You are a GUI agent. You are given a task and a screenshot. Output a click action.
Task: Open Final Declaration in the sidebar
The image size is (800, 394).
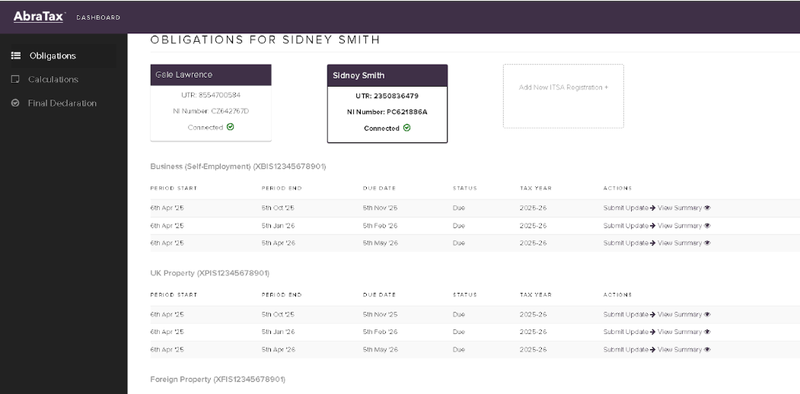point(62,103)
